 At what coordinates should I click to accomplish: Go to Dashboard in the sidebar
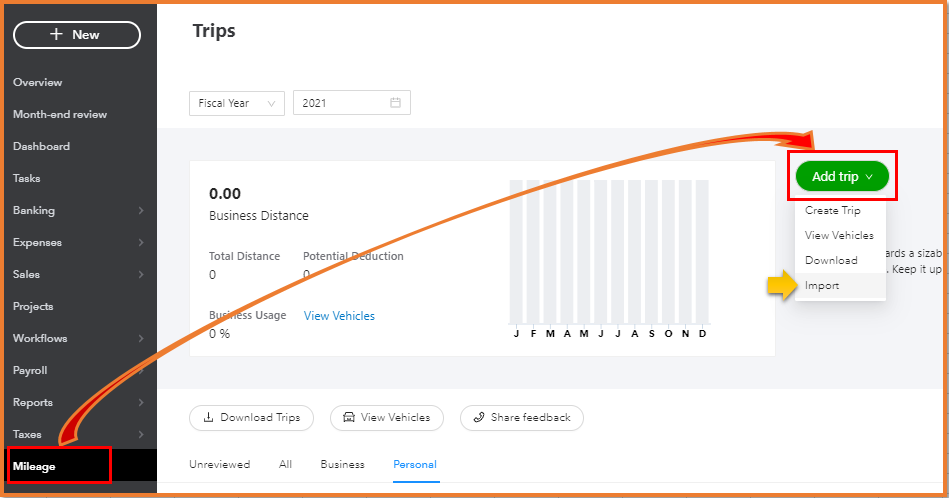pos(41,146)
